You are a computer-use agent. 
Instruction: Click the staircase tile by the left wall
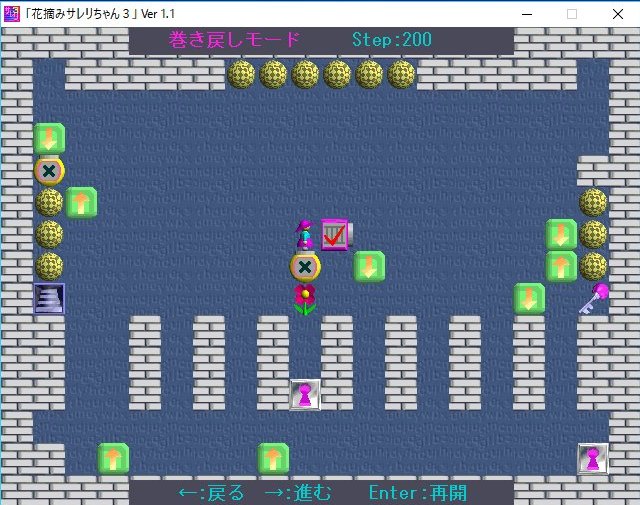tap(49, 298)
